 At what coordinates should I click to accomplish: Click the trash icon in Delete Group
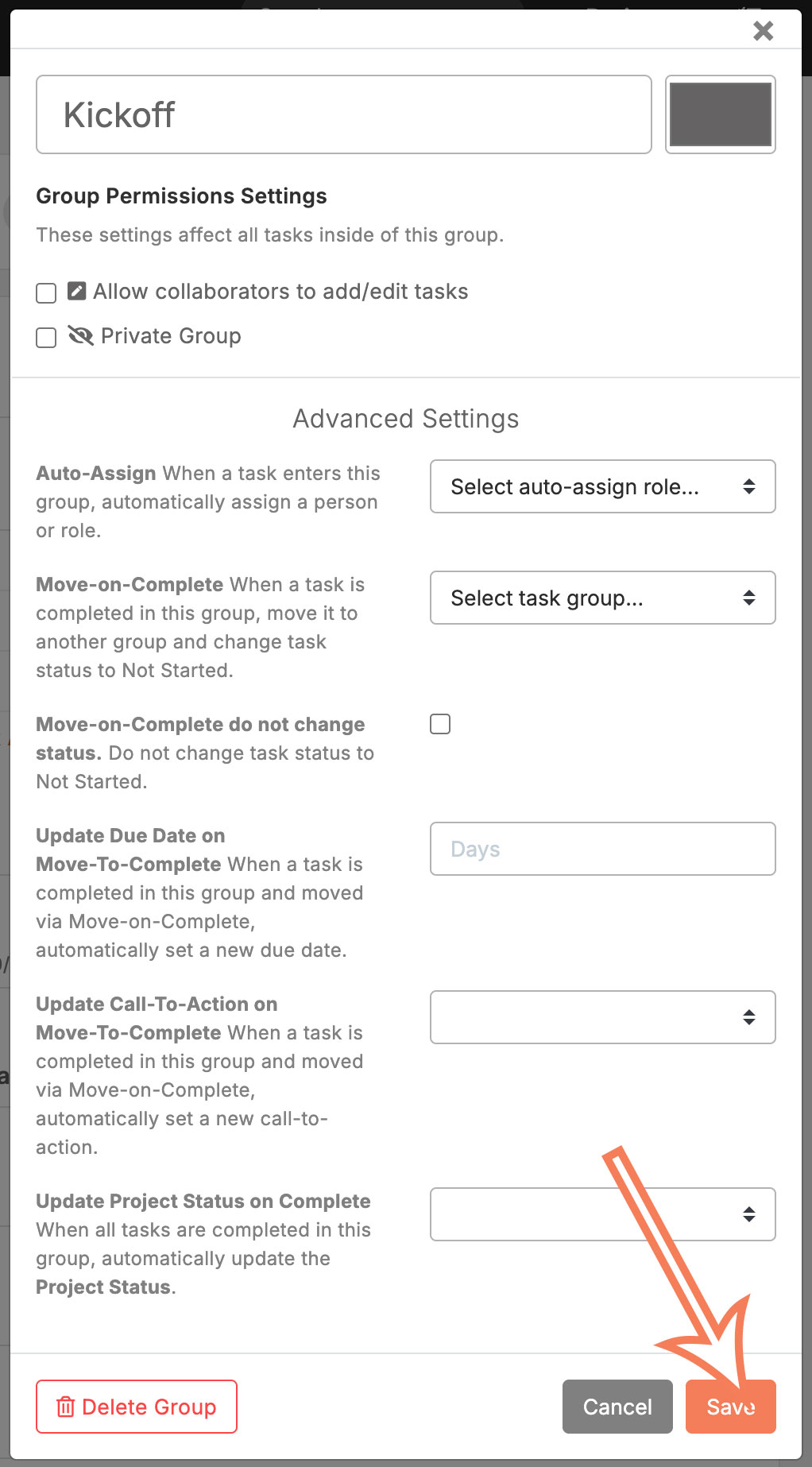[65, 1407]
